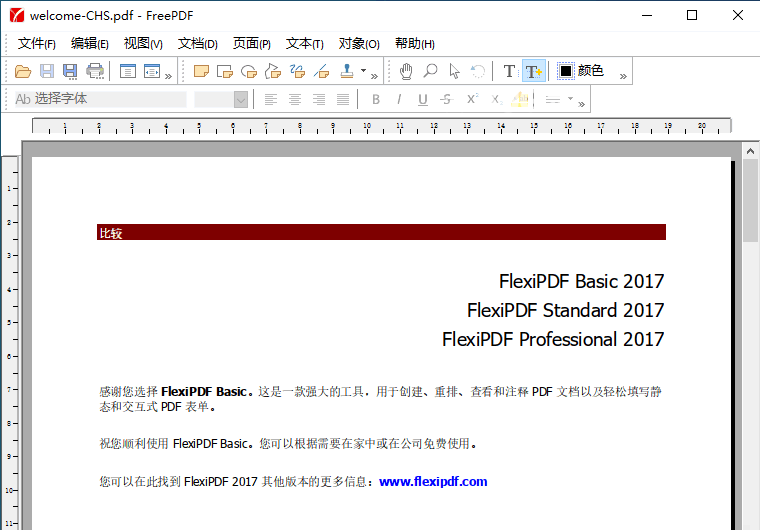Click the justify text icon

point(343,99)
